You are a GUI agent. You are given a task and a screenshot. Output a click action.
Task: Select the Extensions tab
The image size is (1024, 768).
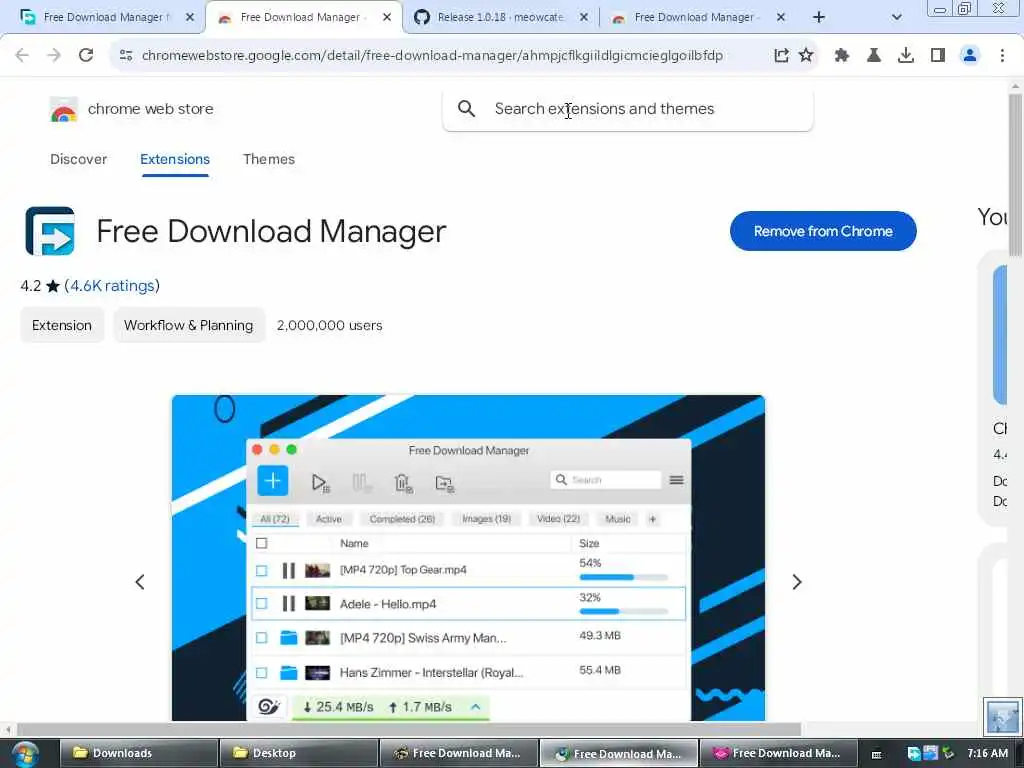175,159
